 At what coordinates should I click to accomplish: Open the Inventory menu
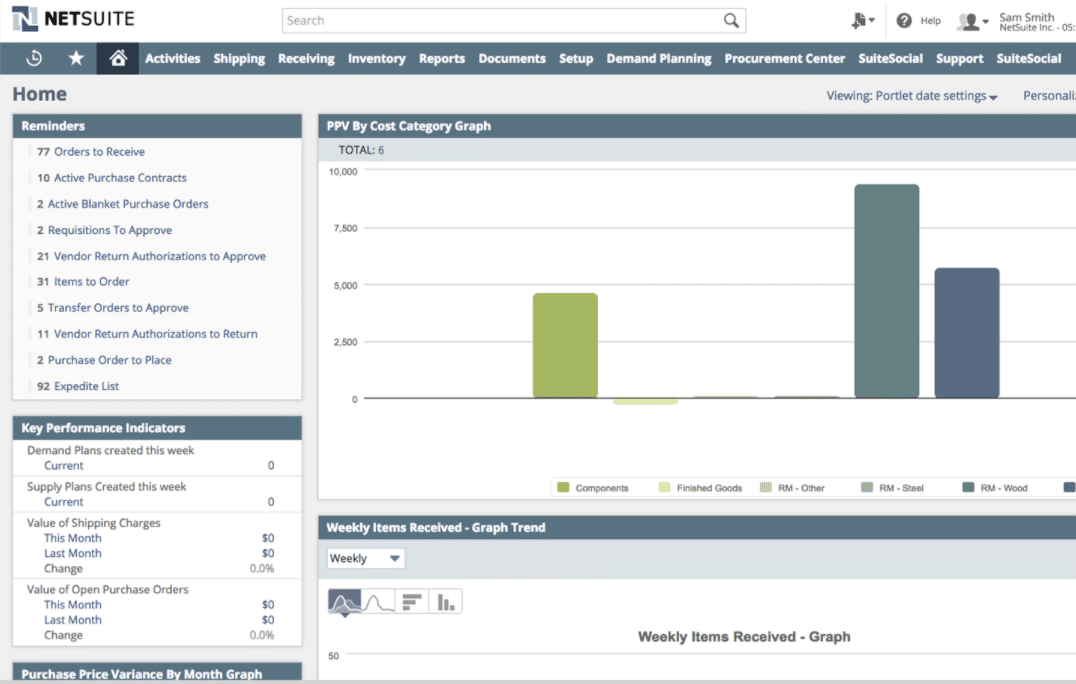[377, 58]
